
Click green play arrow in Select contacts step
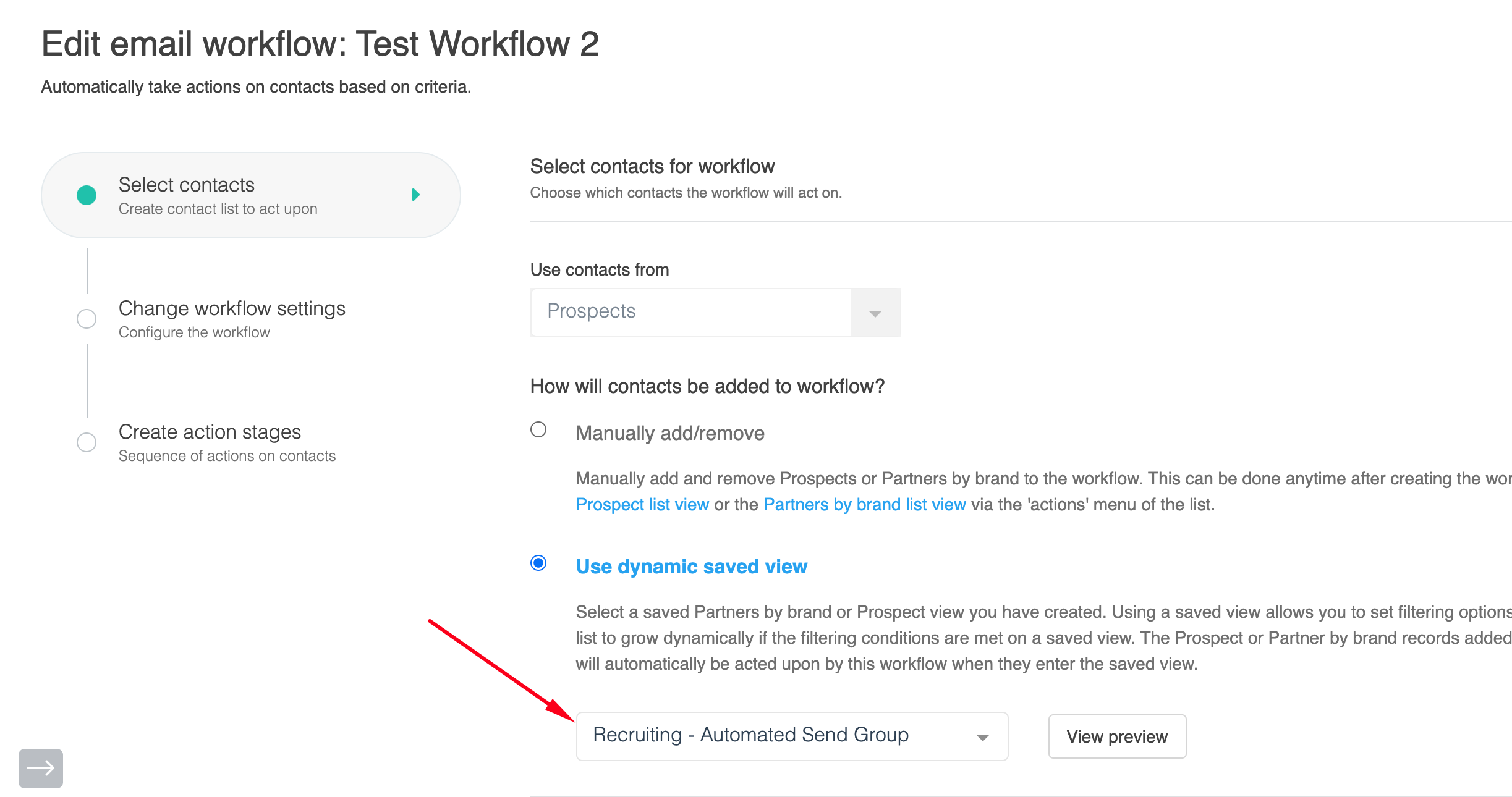coord(416,195)
